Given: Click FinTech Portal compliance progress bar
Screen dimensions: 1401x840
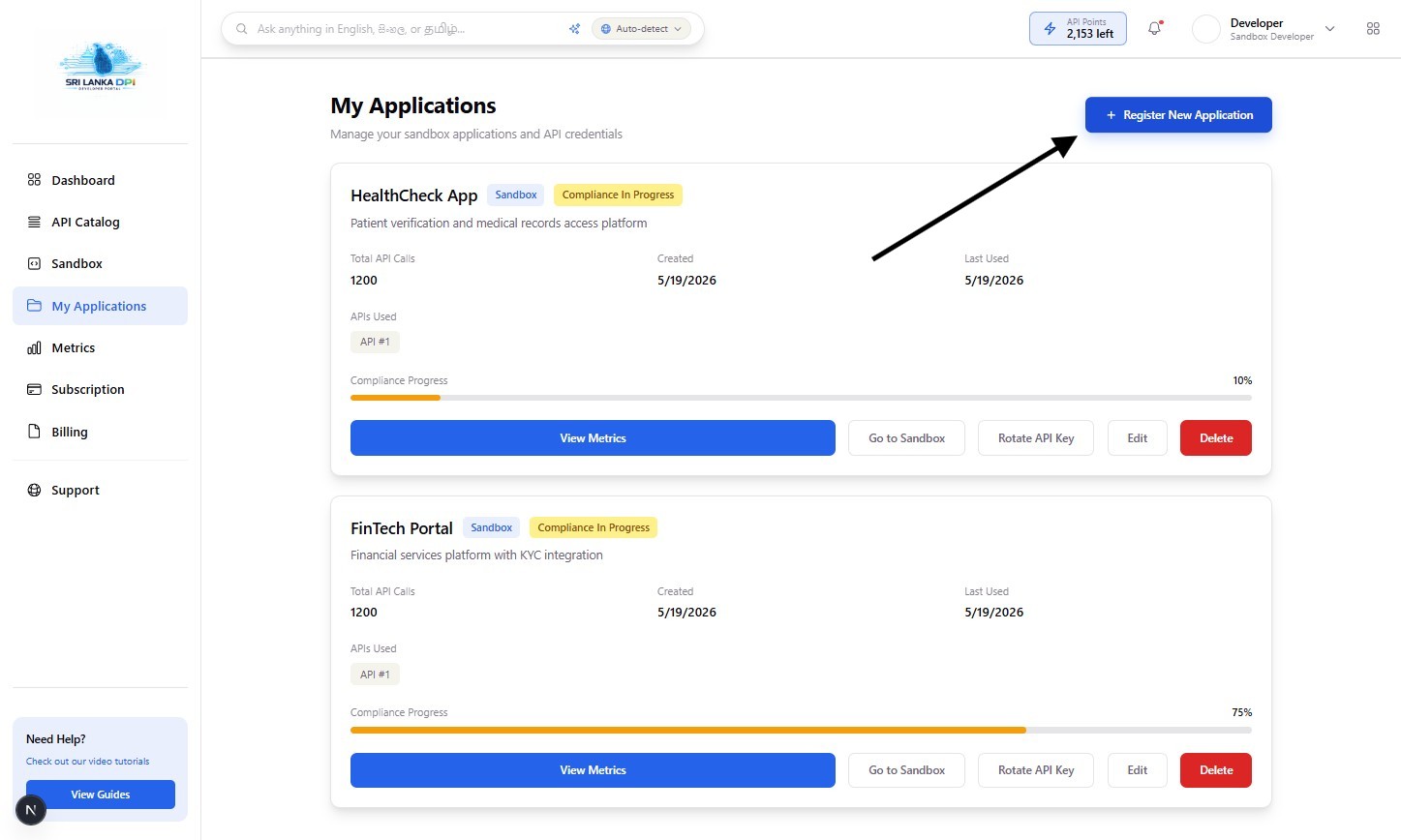Looking at the screenshot, I should point(801,730).
